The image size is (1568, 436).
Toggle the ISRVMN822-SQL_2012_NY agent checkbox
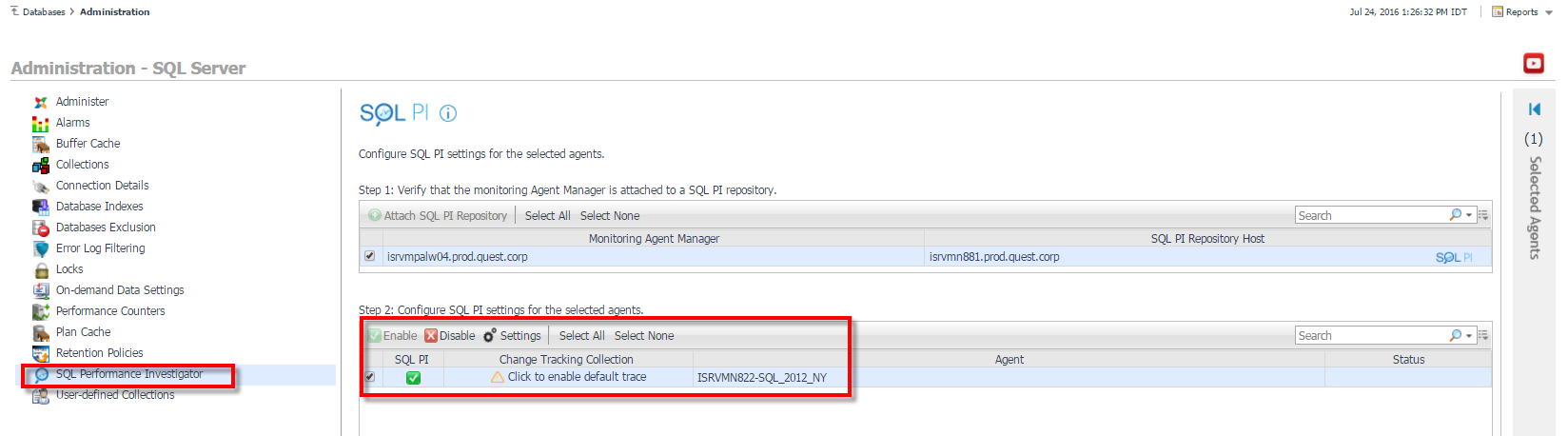[369, 377]
